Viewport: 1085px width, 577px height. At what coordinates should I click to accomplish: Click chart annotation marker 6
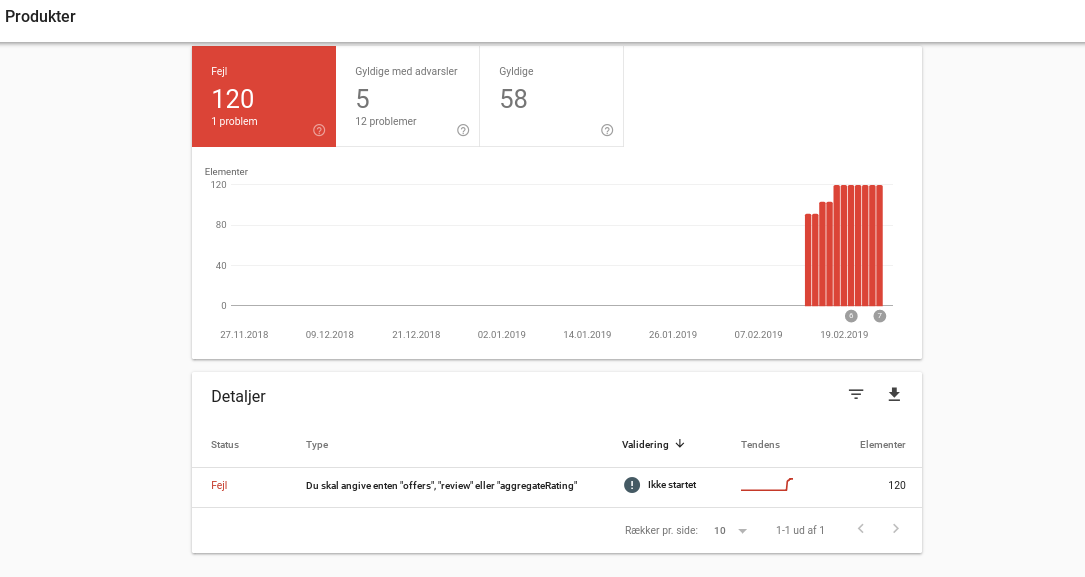coord(851,316)
